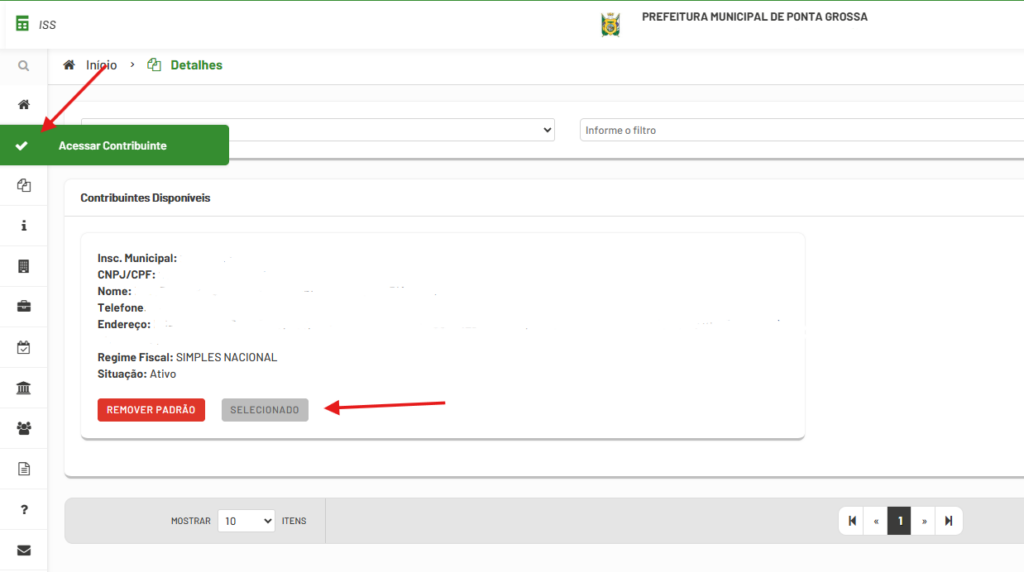
Task: Select page 1 in pagination
Action: click(x=899, y=521)
